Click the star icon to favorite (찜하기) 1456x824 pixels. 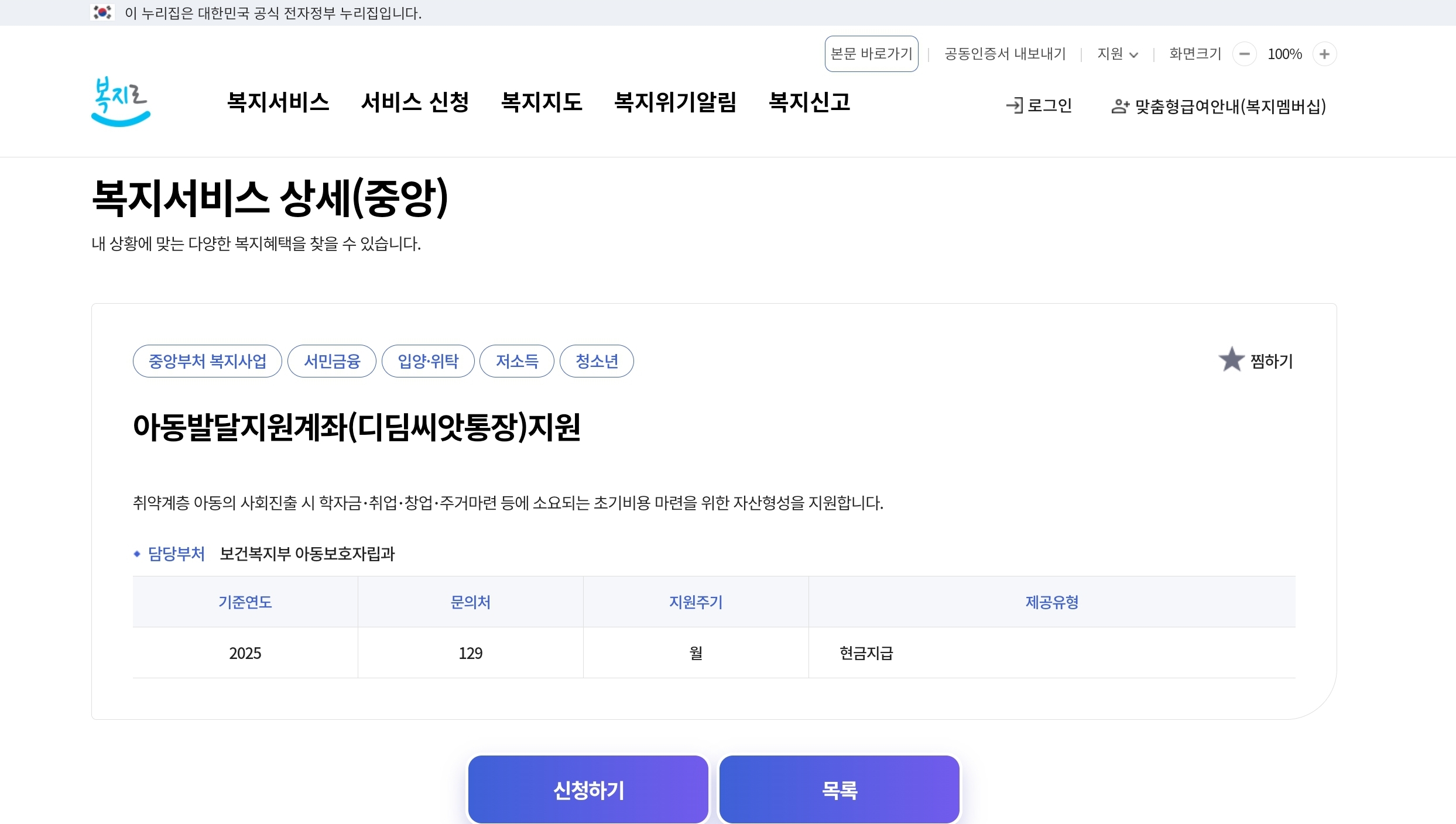pyautogui.click(x=1231, y=360)
